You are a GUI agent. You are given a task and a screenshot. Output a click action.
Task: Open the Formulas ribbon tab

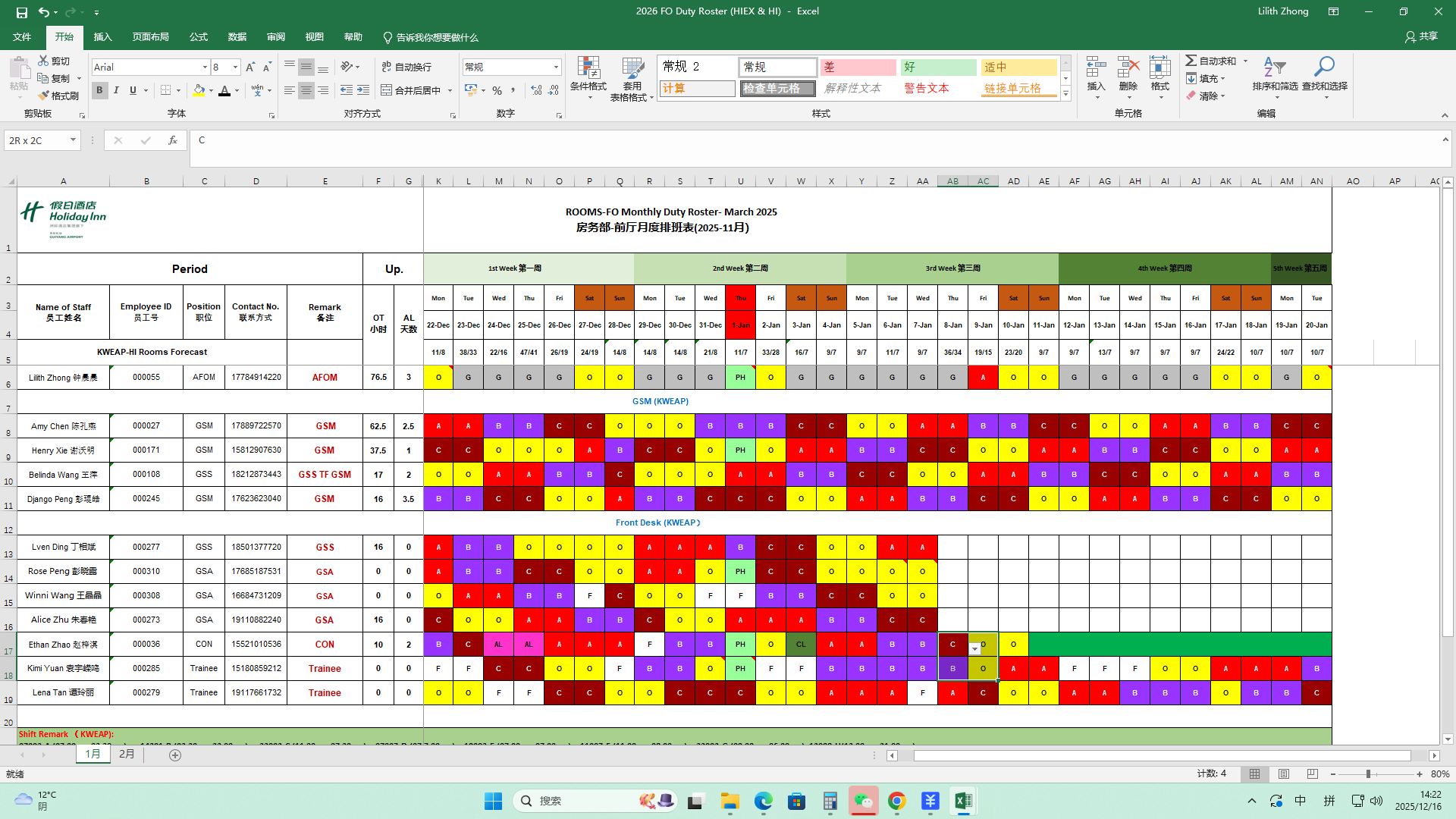(x=199, y=37)
